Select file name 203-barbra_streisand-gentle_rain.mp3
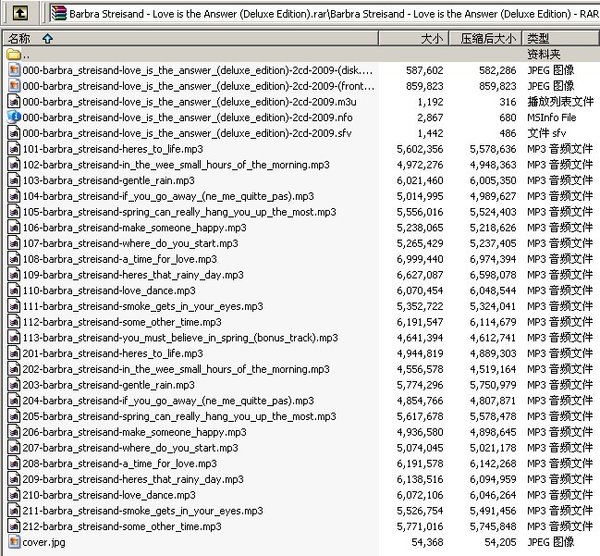The width and height of the screenshot is (600, 556). point(109,385)
